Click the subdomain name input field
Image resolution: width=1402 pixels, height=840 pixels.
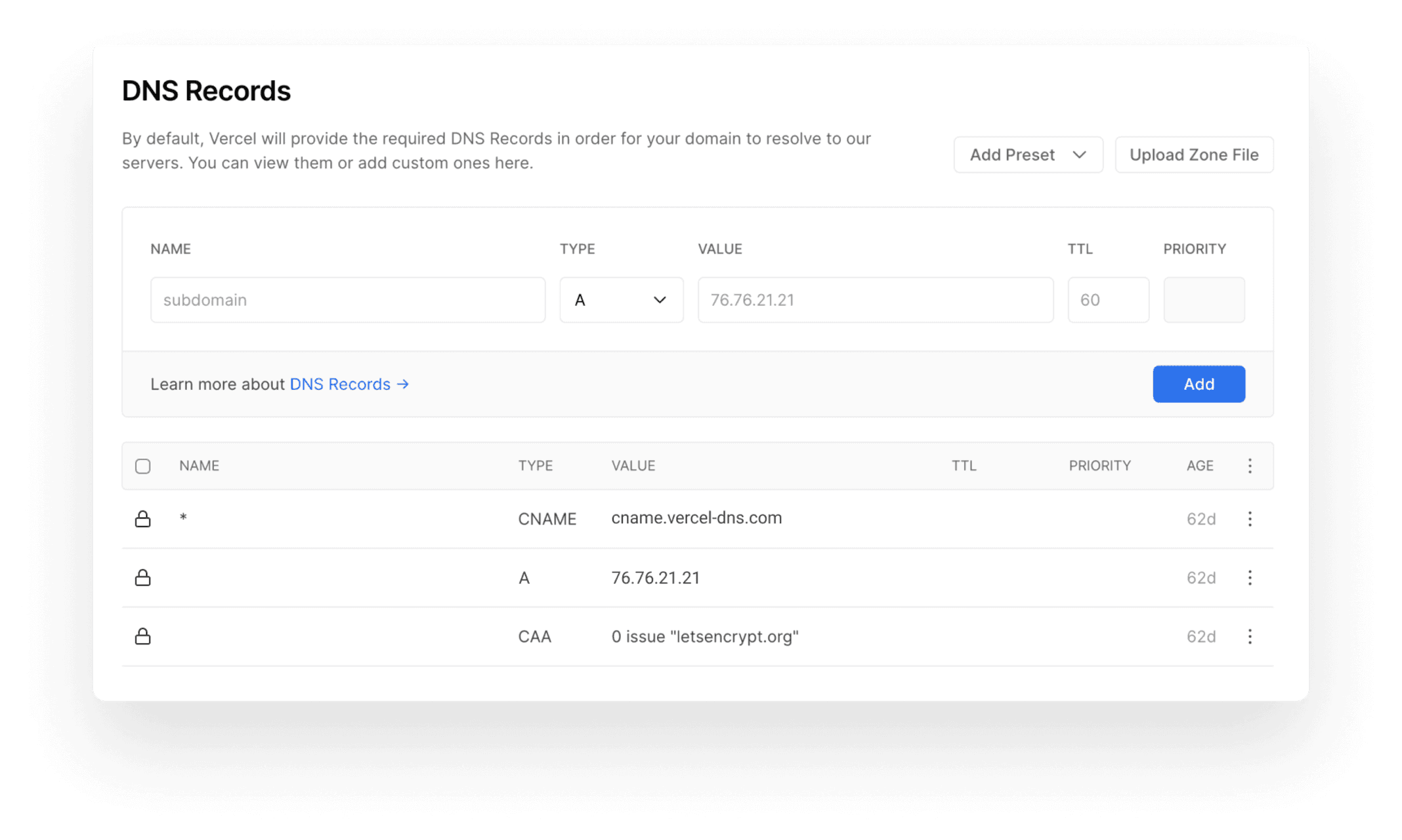[348, 300]
